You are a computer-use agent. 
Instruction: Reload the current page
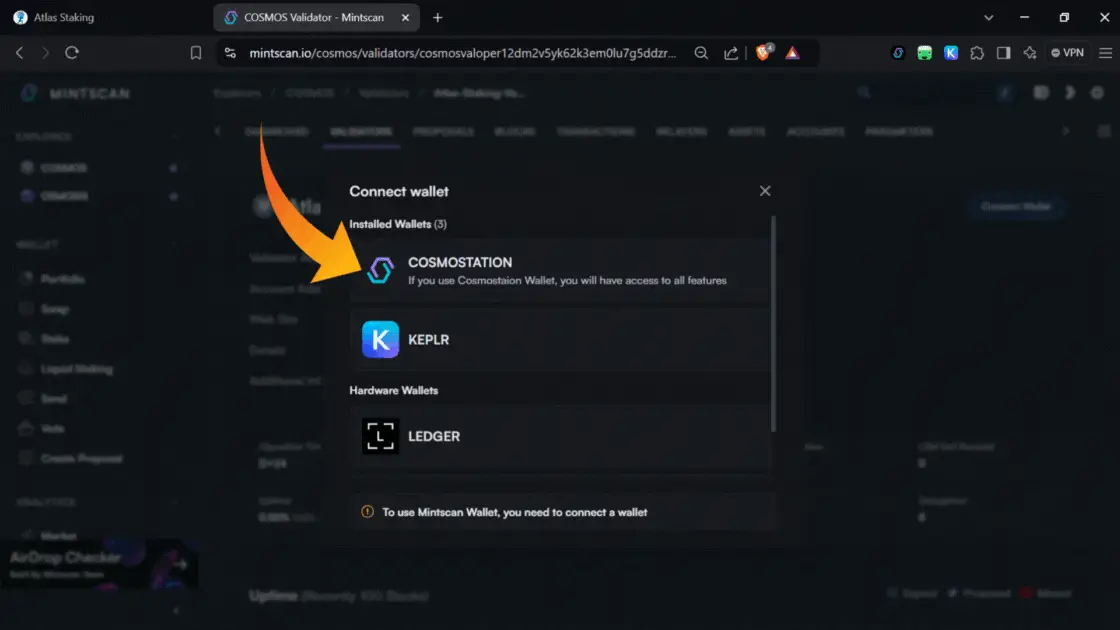pos(72,53)
